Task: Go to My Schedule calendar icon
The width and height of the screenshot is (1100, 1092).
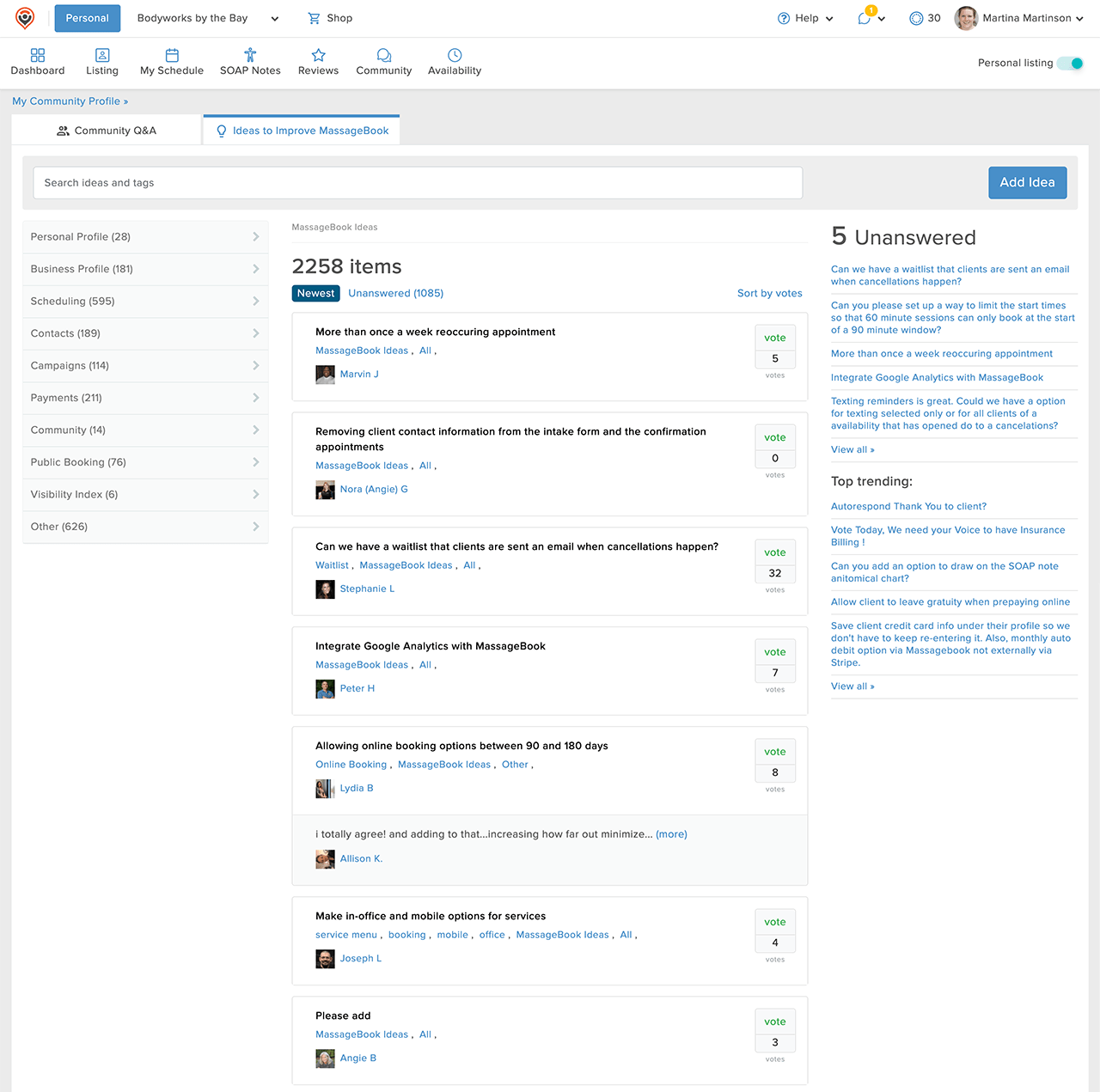Action: [172, 55]
